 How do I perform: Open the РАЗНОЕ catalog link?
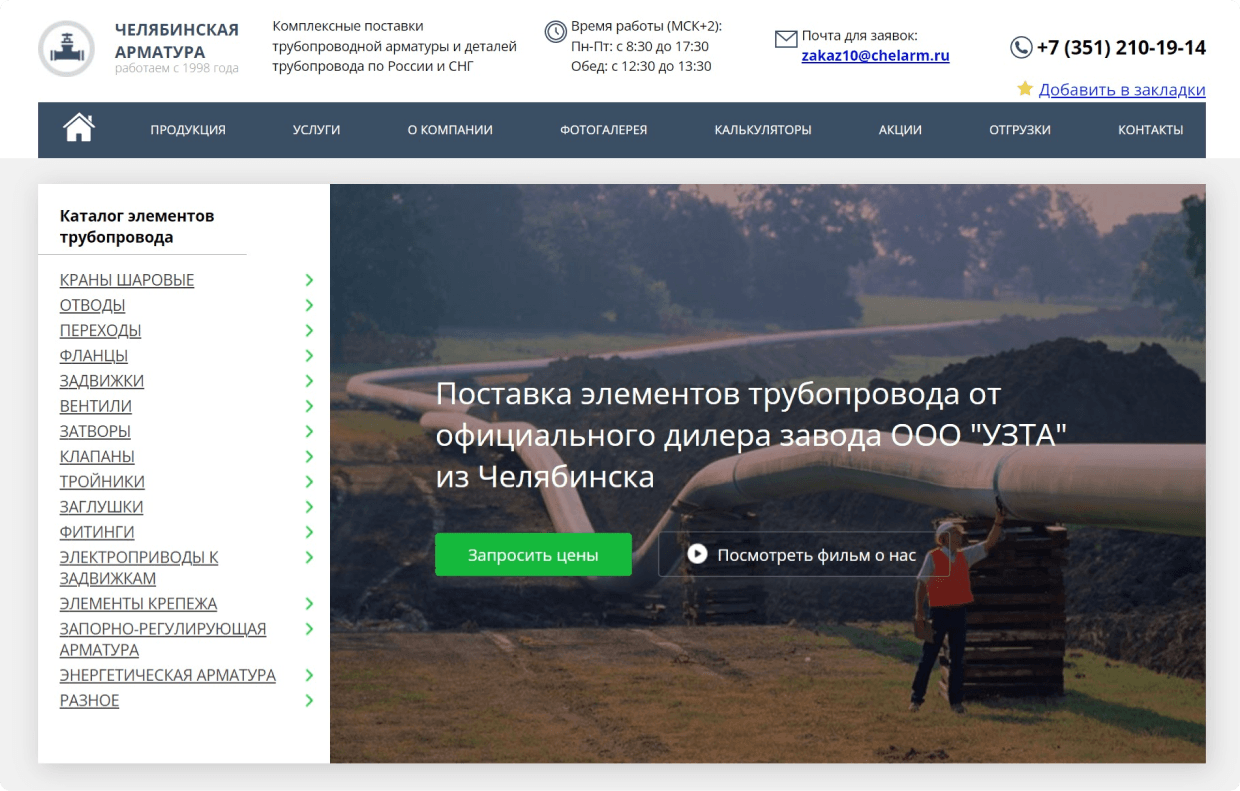click(90, 701)
